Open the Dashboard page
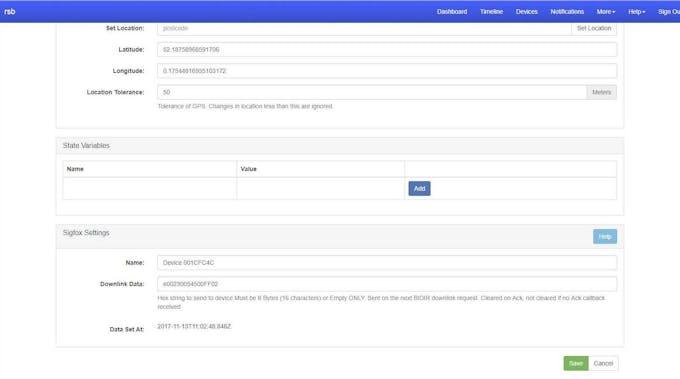The height and width of the screenshot is (379, 680). tap(452, 12)
